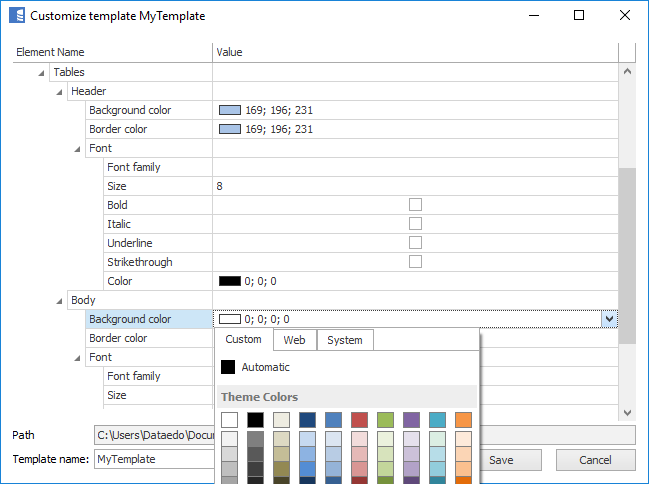Image resolution: width=649 pixels, height=484 pixels.
Task: Check the Strikethrough checkbox
Action: pyautogui.click(x=415, y=262)
